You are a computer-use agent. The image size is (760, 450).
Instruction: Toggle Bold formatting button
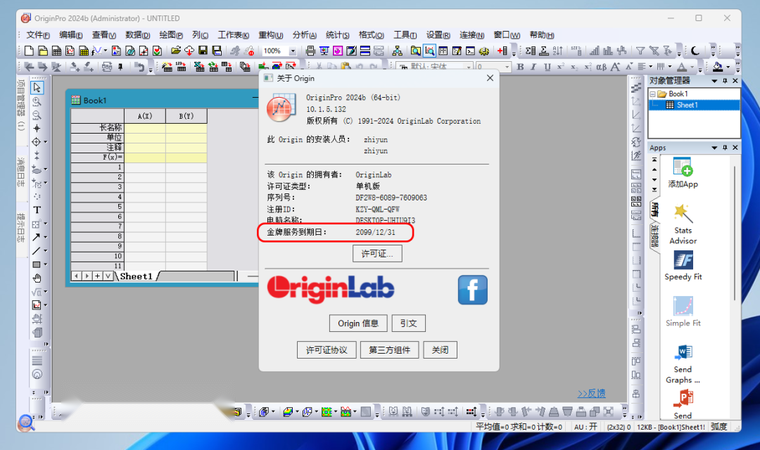coord(520,67)
